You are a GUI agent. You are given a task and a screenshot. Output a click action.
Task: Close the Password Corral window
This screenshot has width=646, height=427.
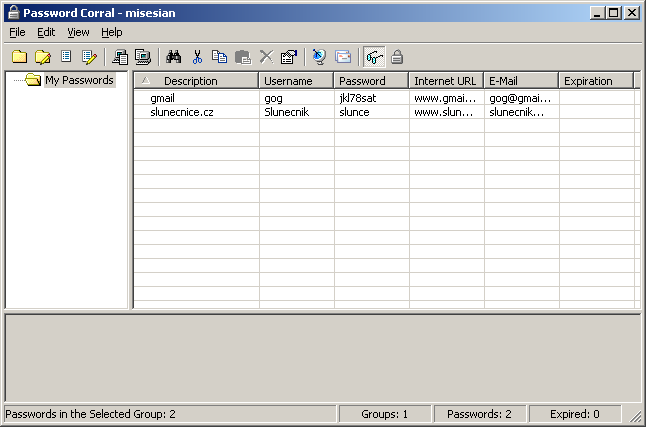[x=632, y=13]
